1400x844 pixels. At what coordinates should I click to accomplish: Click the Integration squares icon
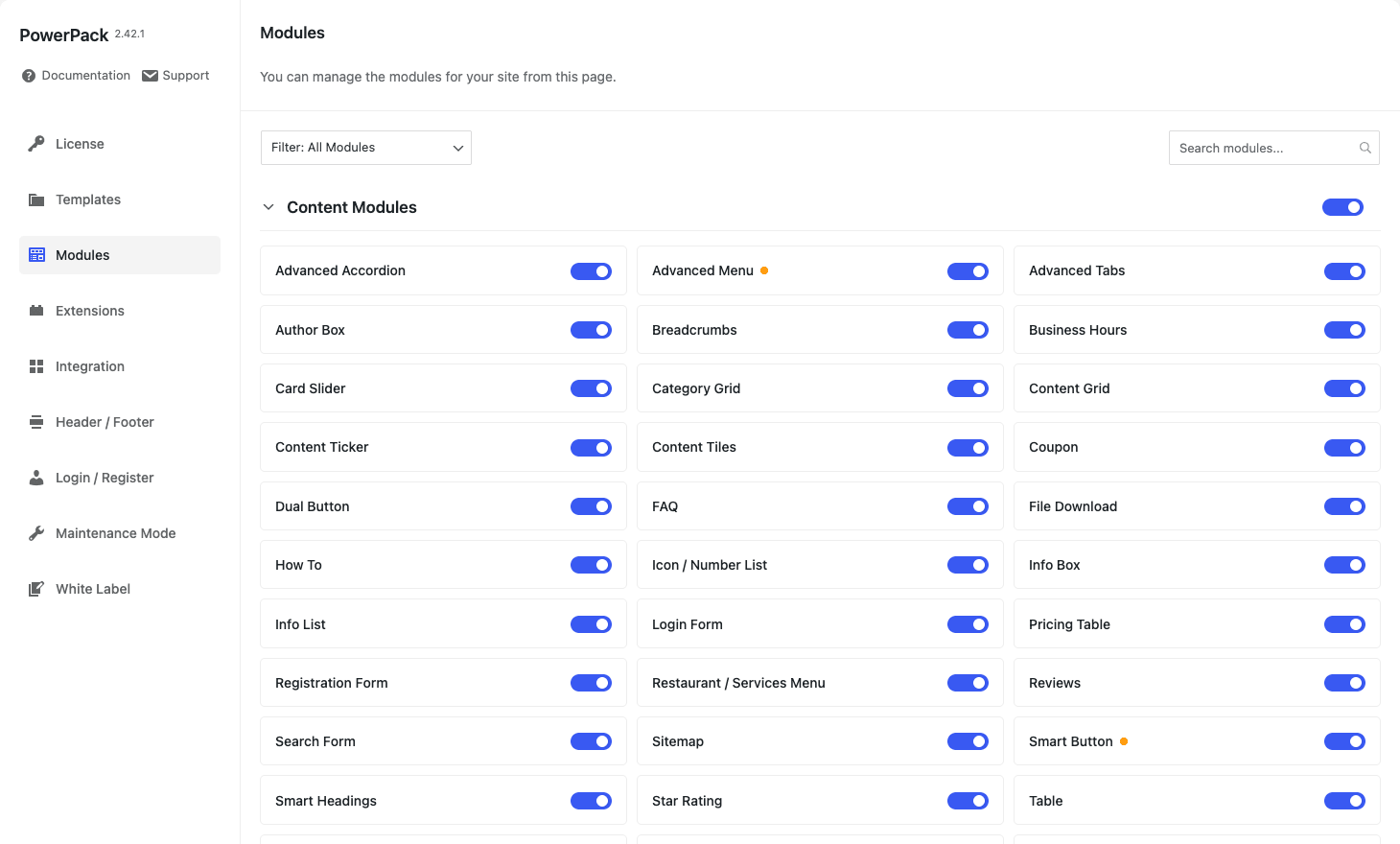(36, 366)
